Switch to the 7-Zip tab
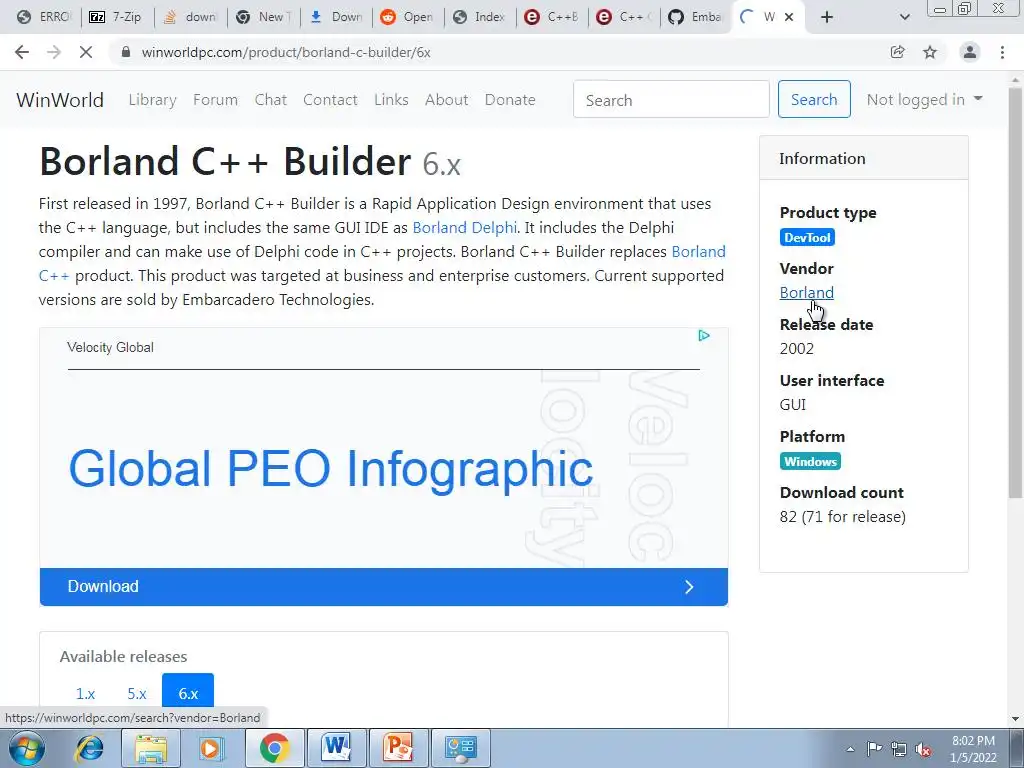The width and height of the screenshot is (1024, 768). [x=115, y=17]
